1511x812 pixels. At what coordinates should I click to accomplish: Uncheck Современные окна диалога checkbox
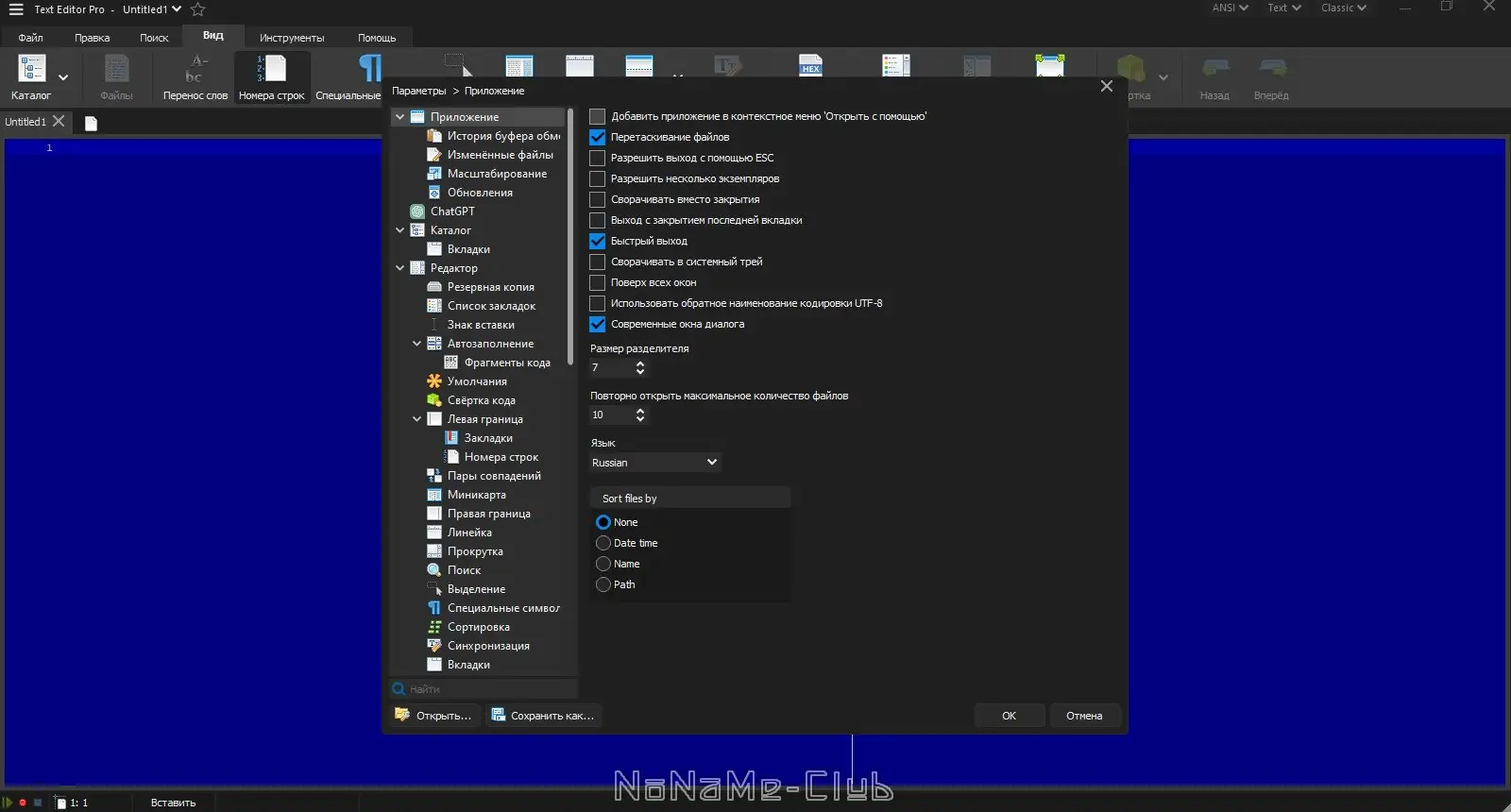click(598, 324)
